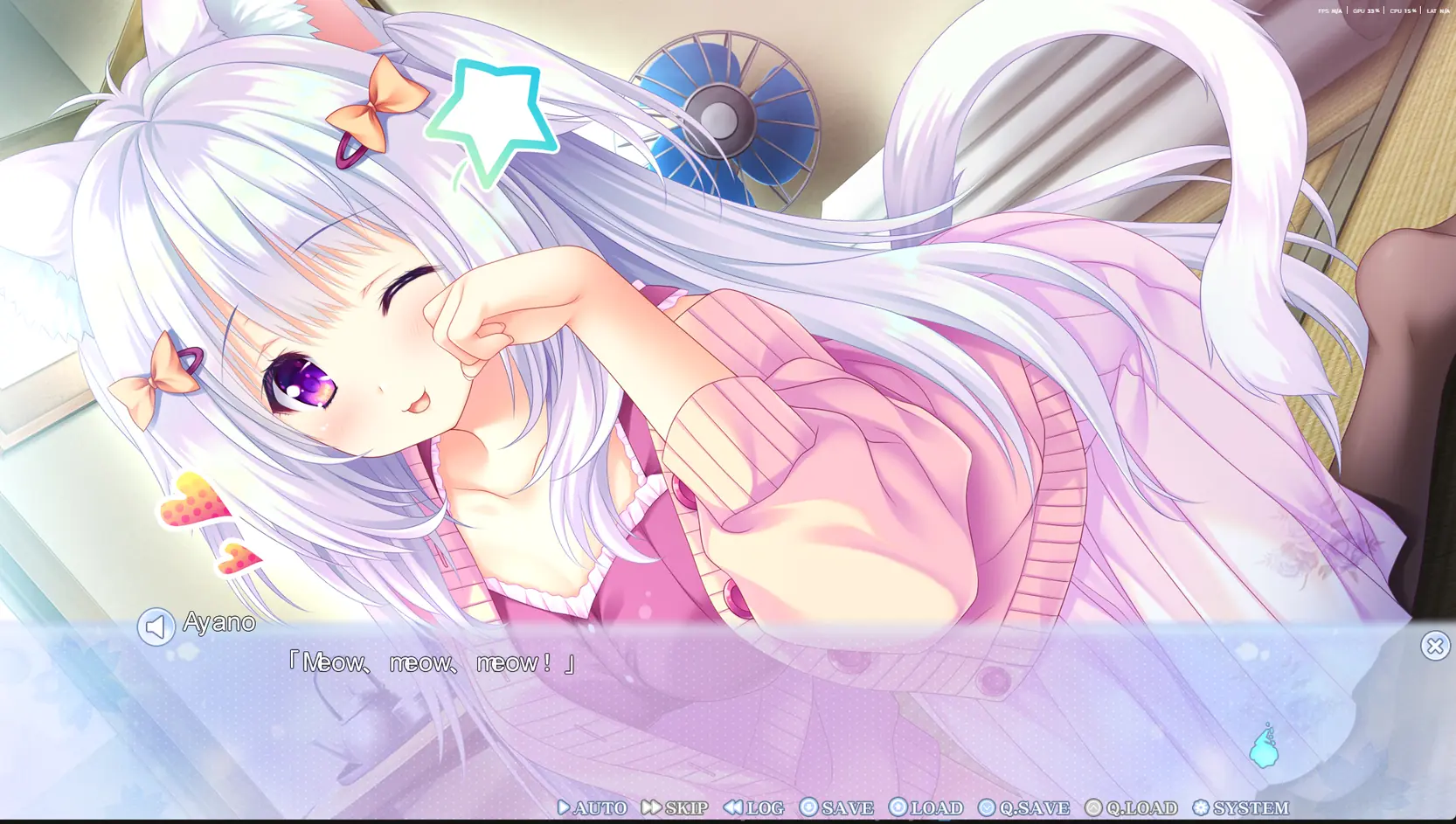Click the Ayano speaker name label
The image size is (1456, 824).
pyautogui.click(x=219, y=622)
